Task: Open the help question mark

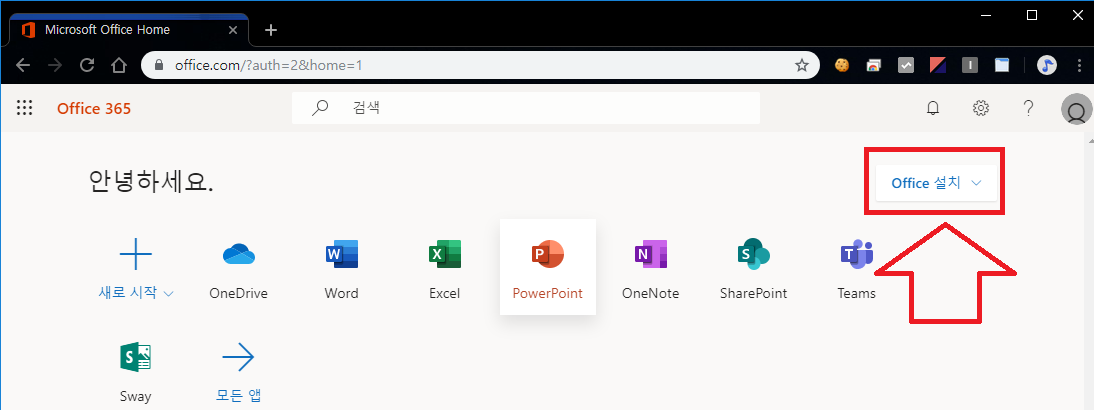Action: tap(1028, 108)
